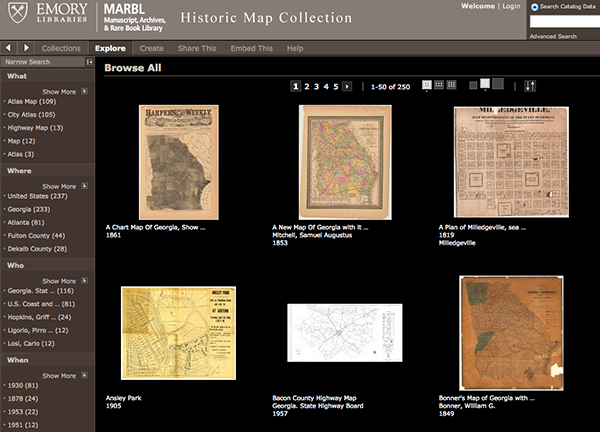Click the sort order icon
The width and height of the screenshot is (600, 432).
click(530, 87)
